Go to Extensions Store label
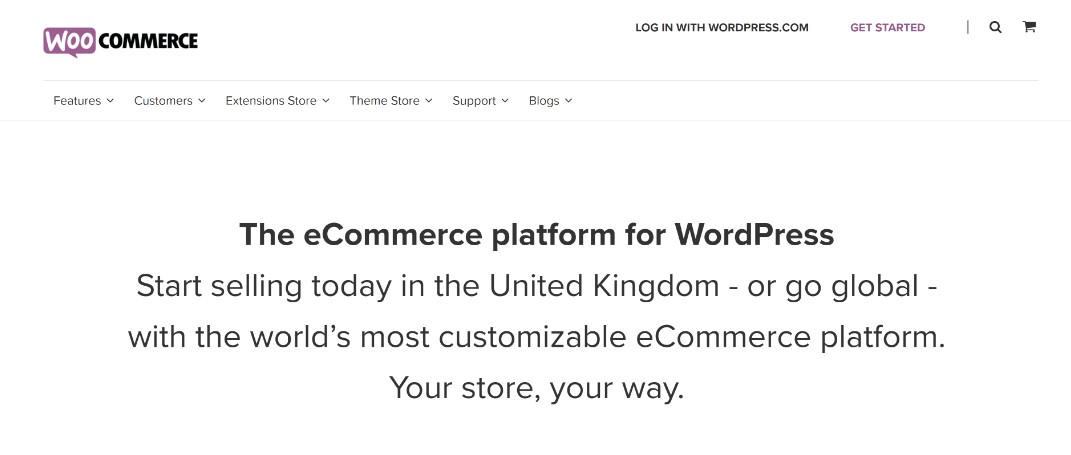The width and height of the screenshot is (1071, 455). click(x=271, y=100)
